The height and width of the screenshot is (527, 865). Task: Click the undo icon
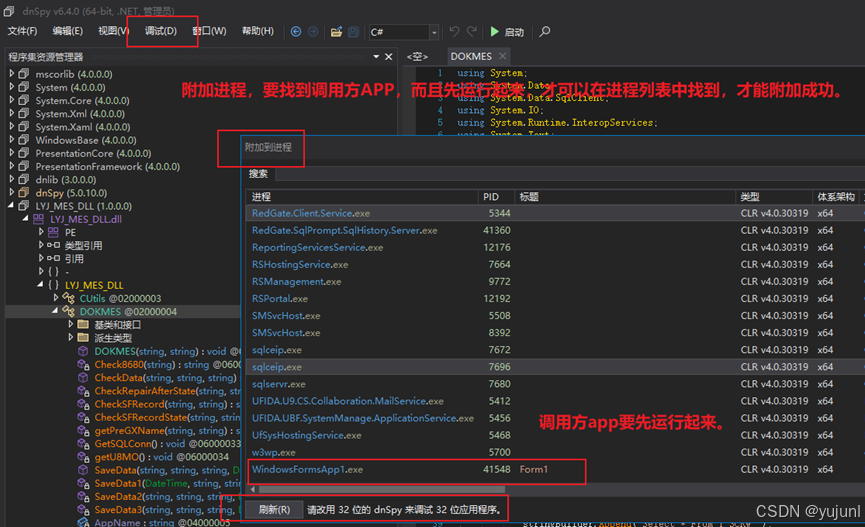click(x=454, y=32)
